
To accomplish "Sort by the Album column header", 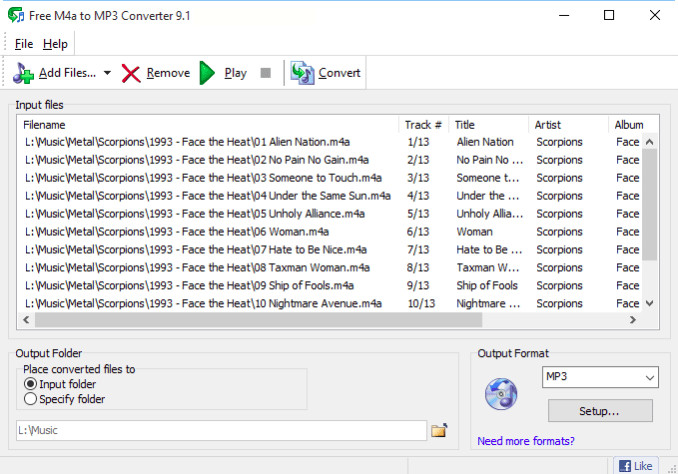I will [633, 125].
